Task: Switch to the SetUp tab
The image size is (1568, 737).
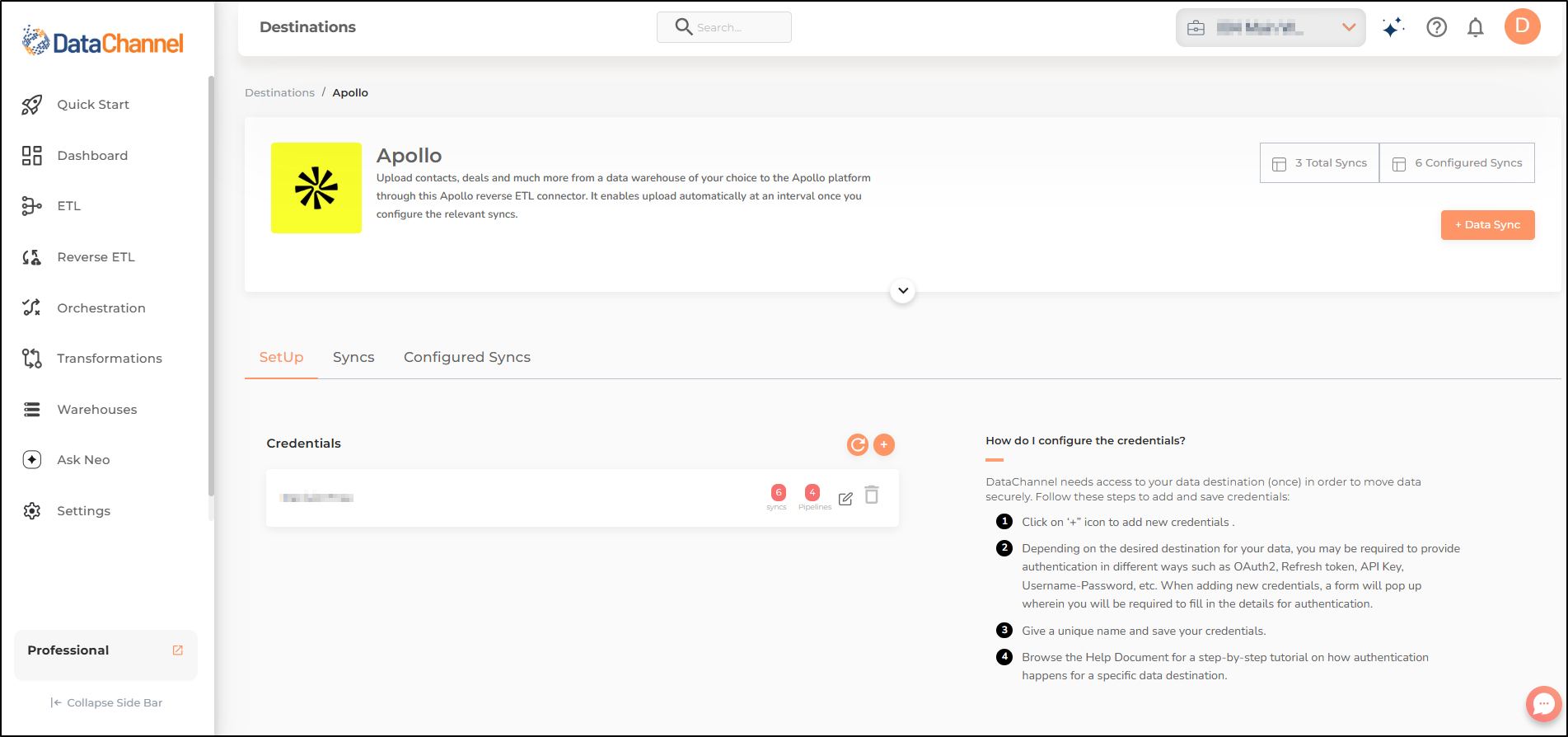Action: [x=282, y=358]
